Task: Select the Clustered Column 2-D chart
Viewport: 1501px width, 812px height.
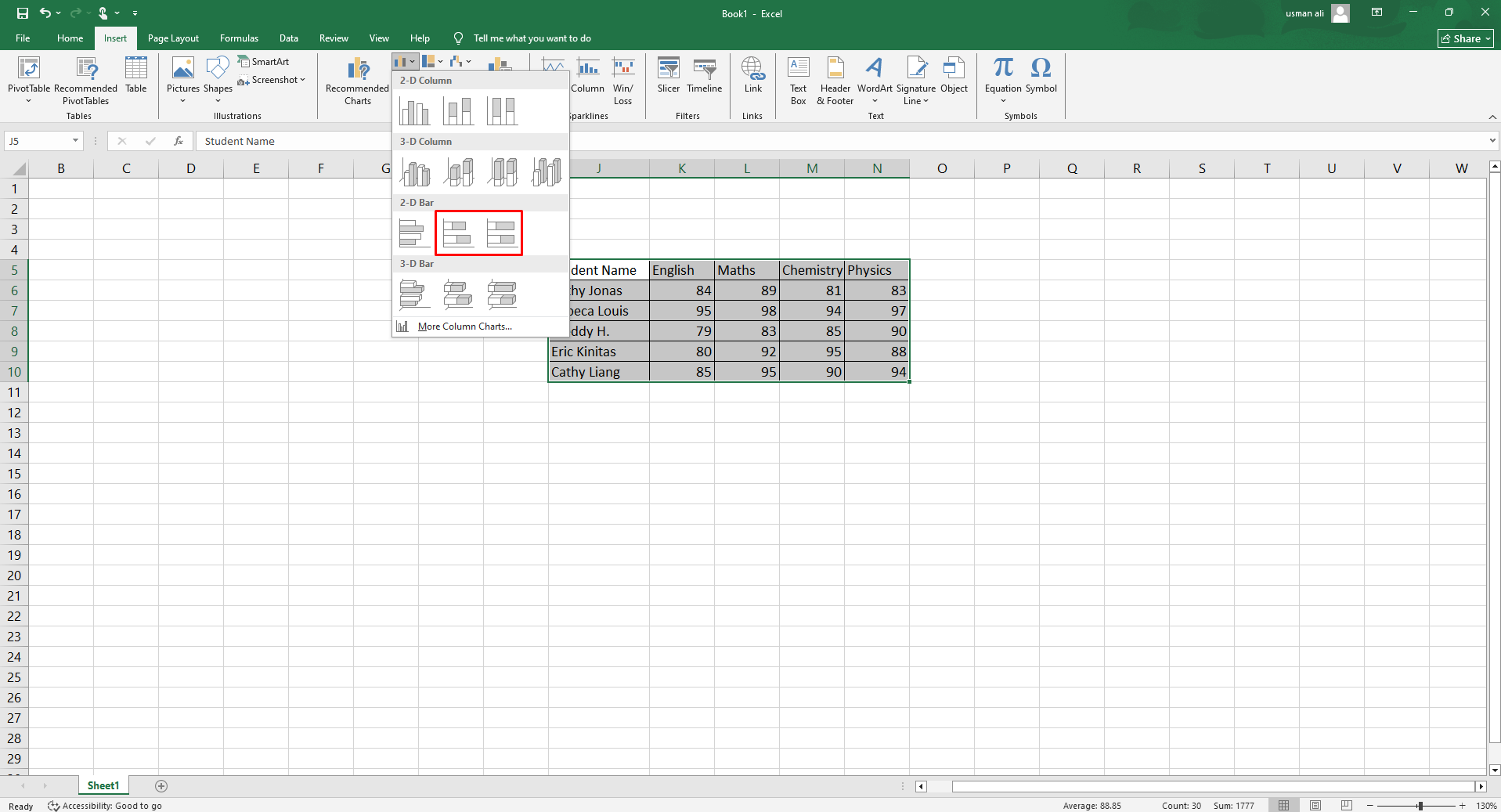Action: (414, 111)
